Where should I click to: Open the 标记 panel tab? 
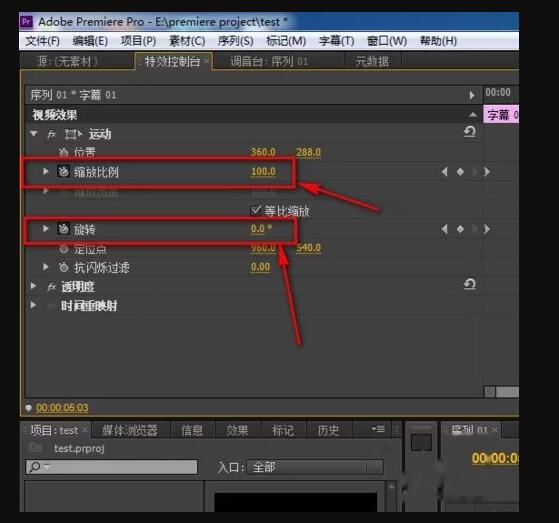[x=283, y=431]
